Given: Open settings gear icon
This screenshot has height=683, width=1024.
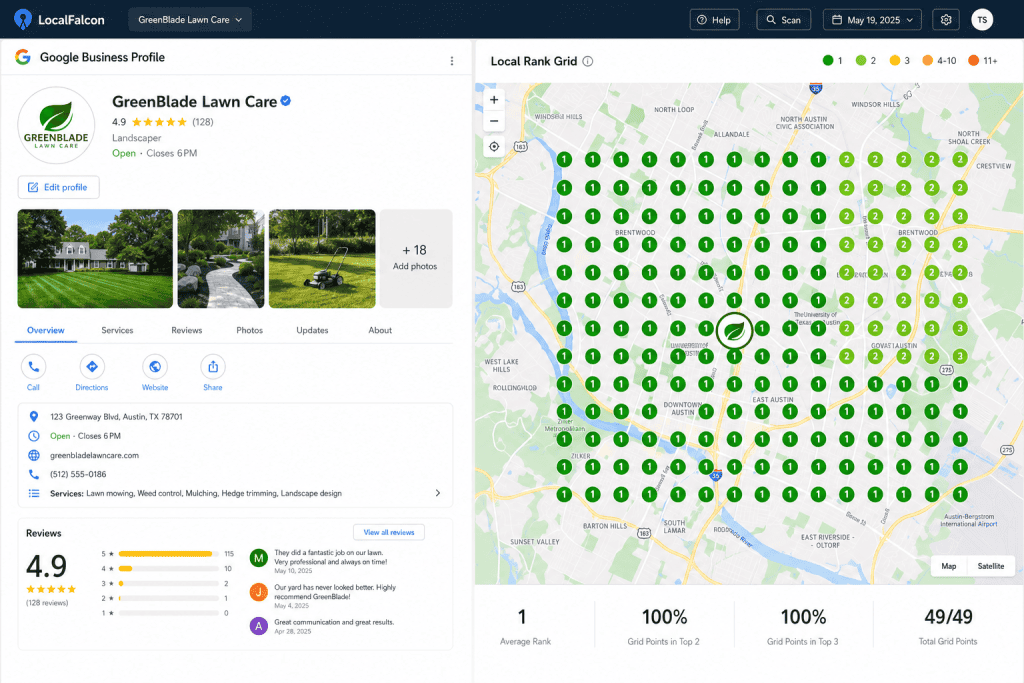Looking at the screenshot, I should [946, 20].
